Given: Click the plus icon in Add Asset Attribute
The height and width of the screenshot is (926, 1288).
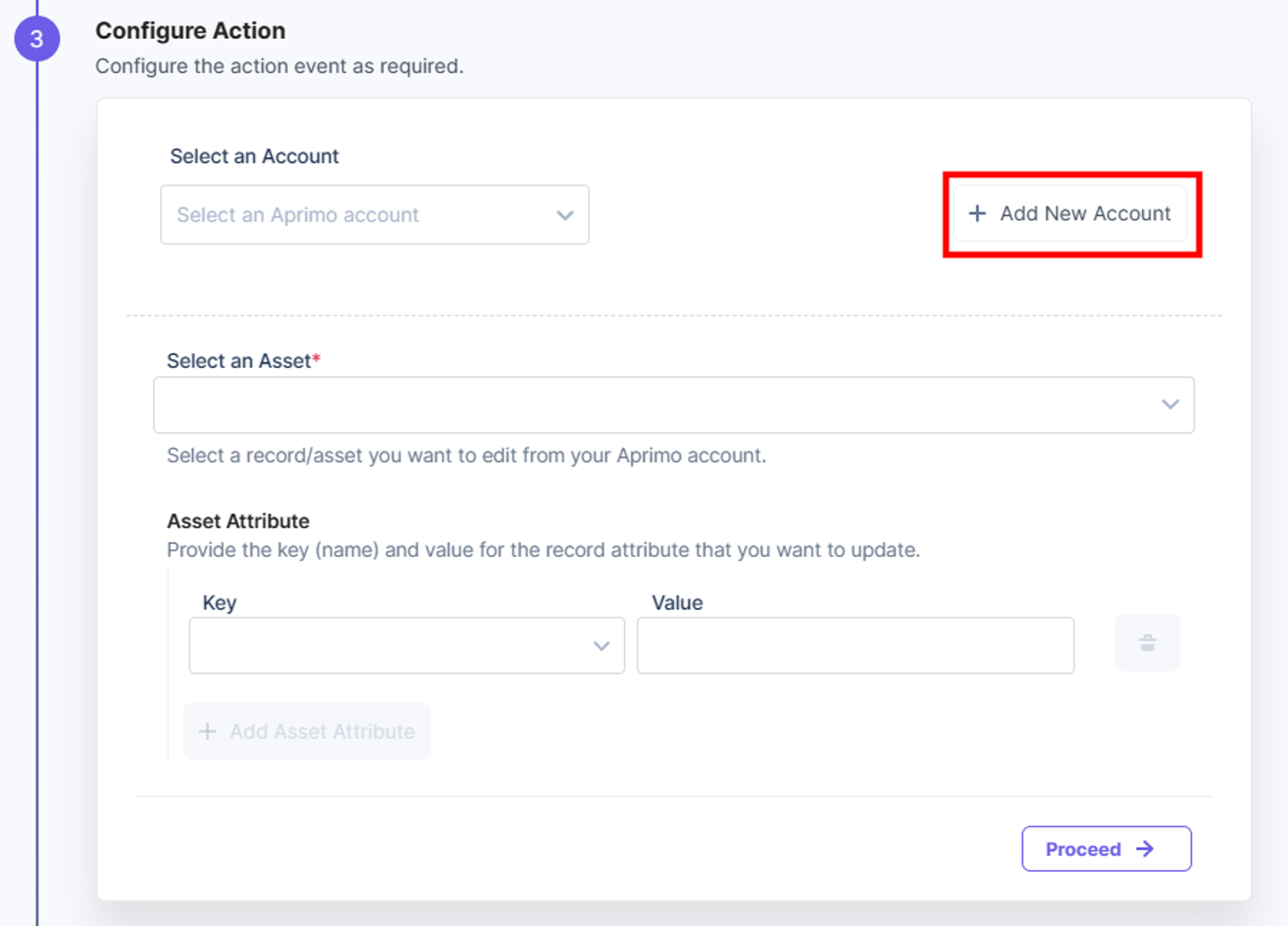Looking at the screenshot, I should coord(207,731).
